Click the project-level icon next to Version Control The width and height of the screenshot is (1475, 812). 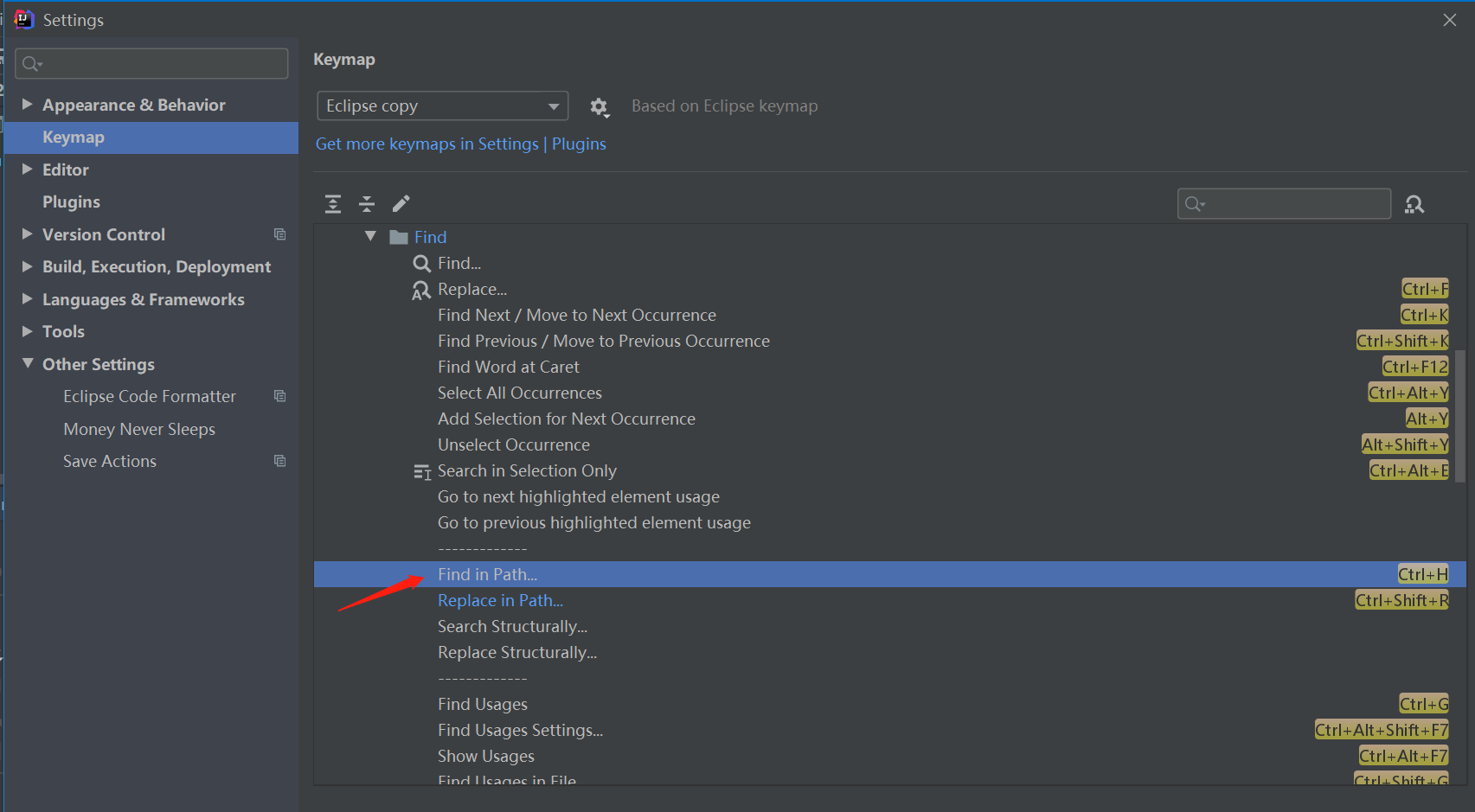(x=279, y=234)
